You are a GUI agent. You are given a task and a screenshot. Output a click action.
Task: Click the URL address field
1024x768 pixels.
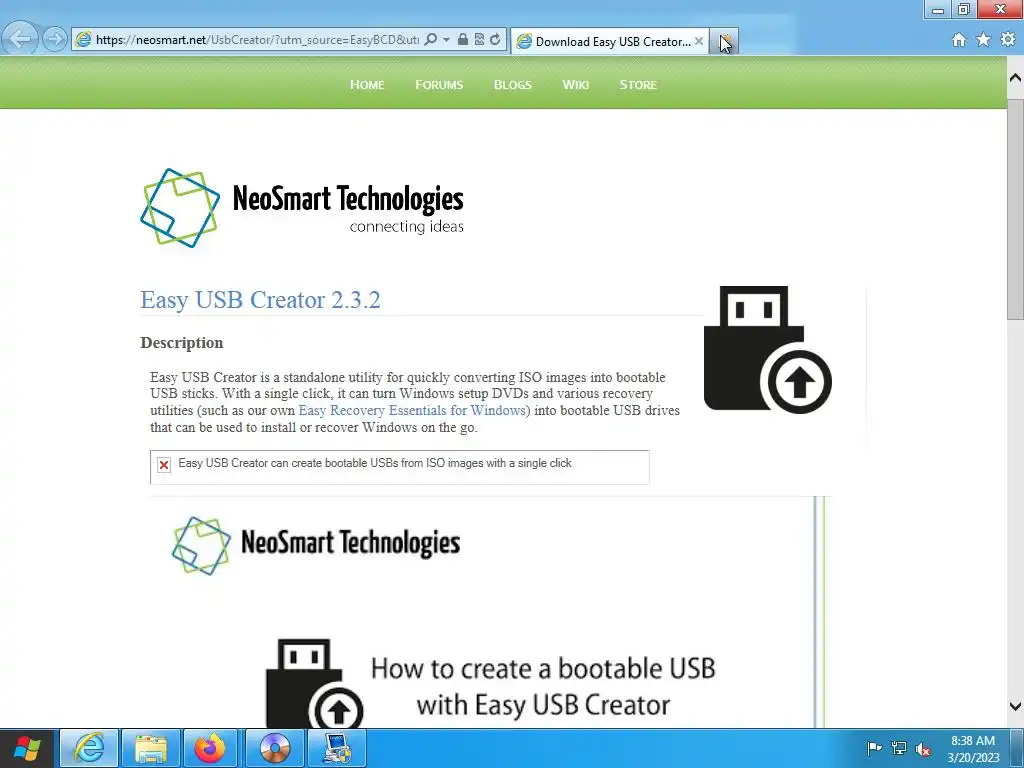pyautogui.click(x=257, y=40)
